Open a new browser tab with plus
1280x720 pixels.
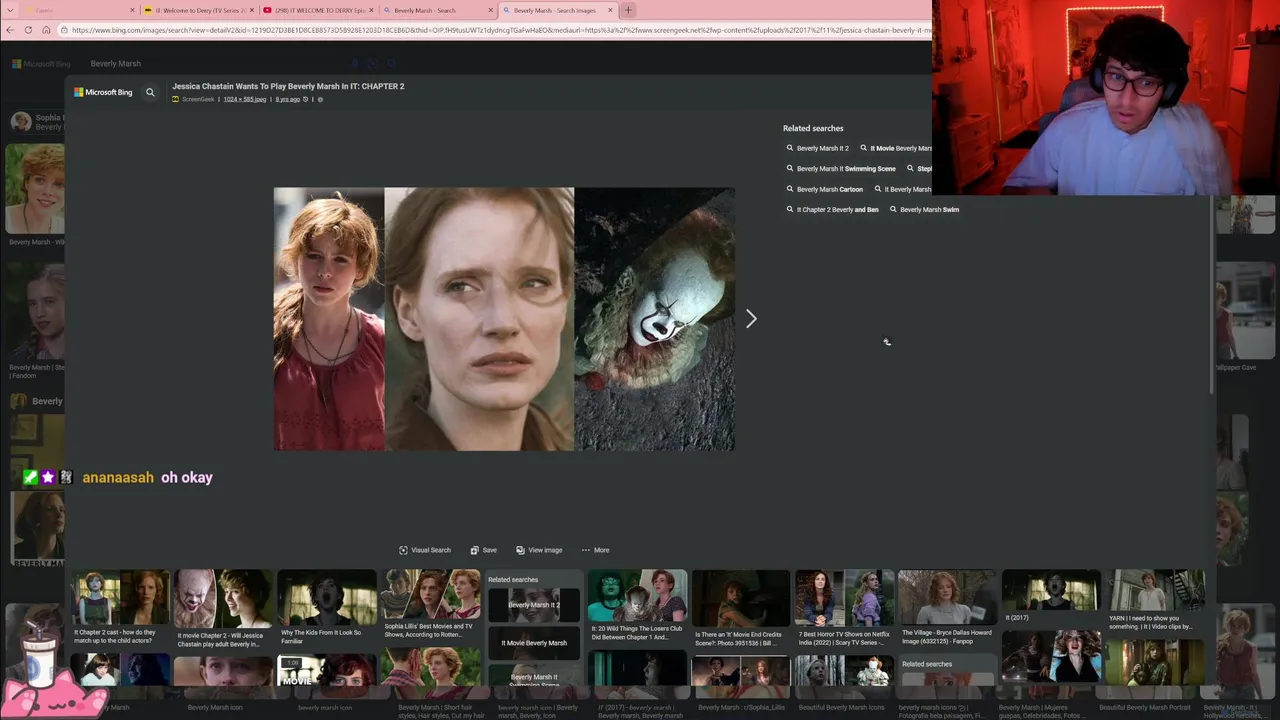[628, 10]
